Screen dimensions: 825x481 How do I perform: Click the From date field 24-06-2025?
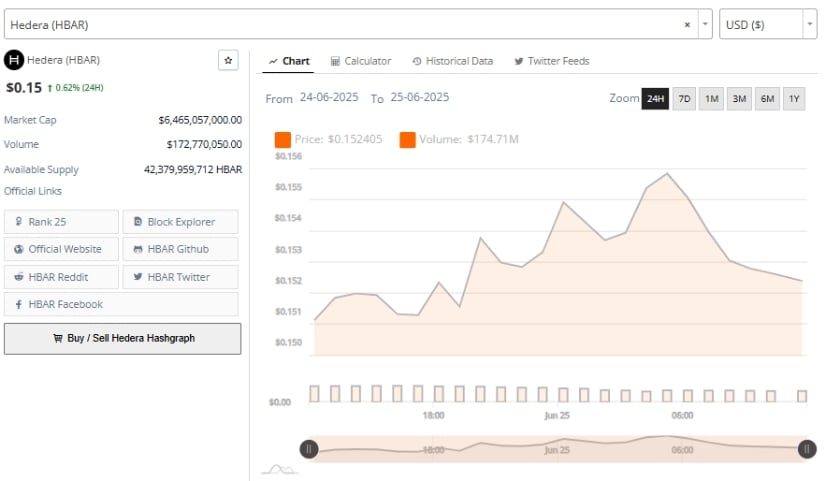[329, 97]
